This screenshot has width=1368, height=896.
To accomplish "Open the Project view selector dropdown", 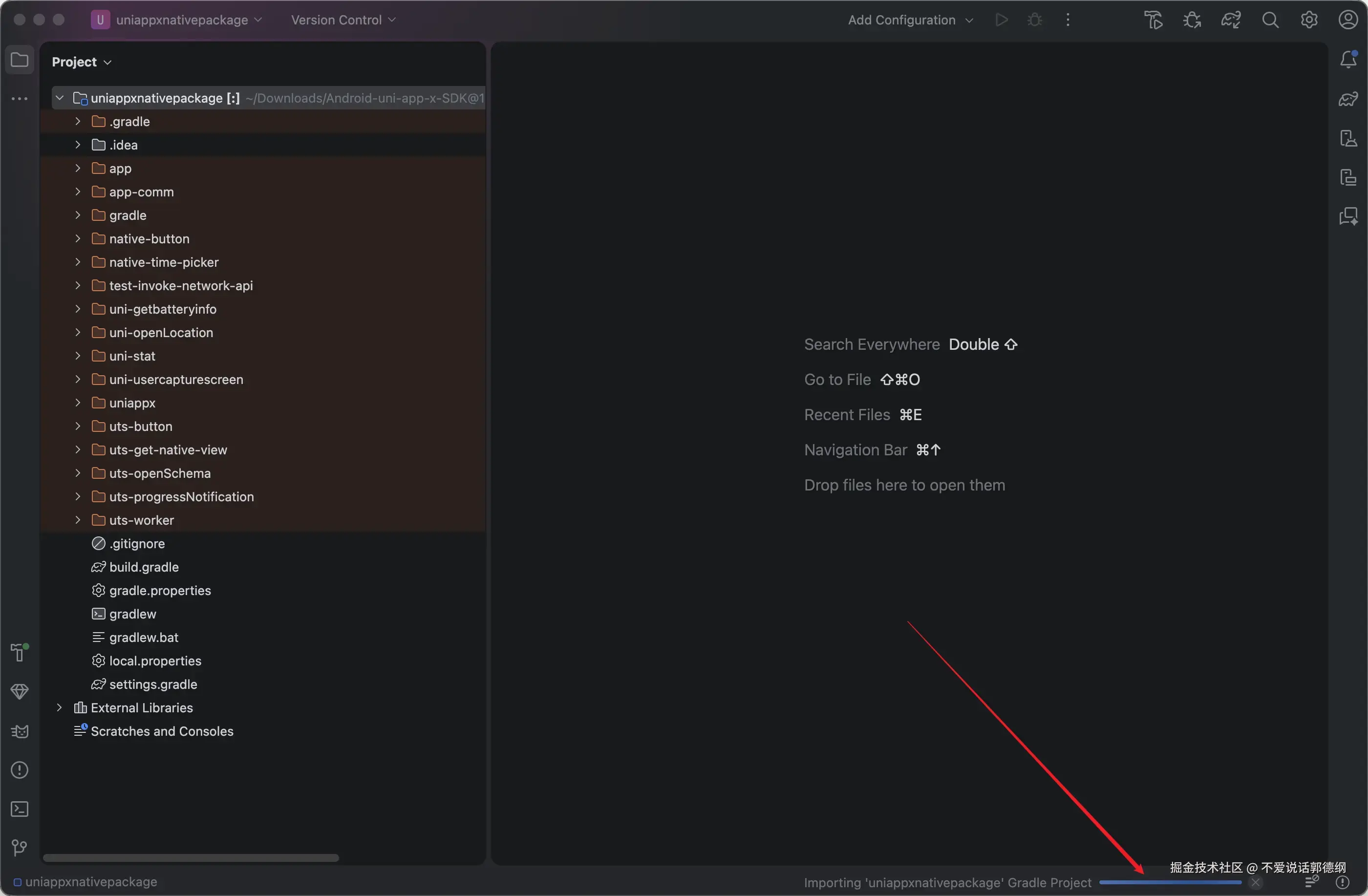I will pos(81,62).
